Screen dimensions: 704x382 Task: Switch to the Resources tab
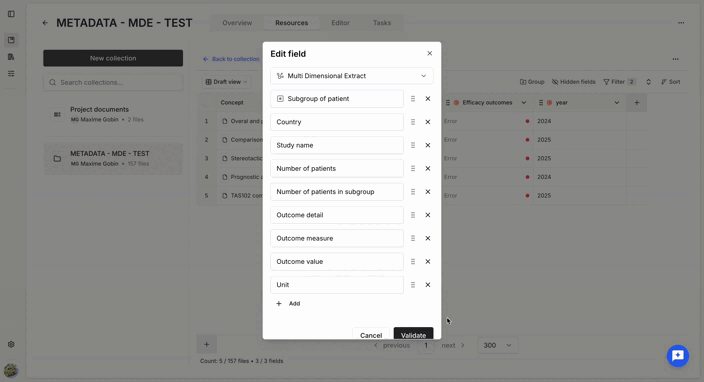point(291,23)
